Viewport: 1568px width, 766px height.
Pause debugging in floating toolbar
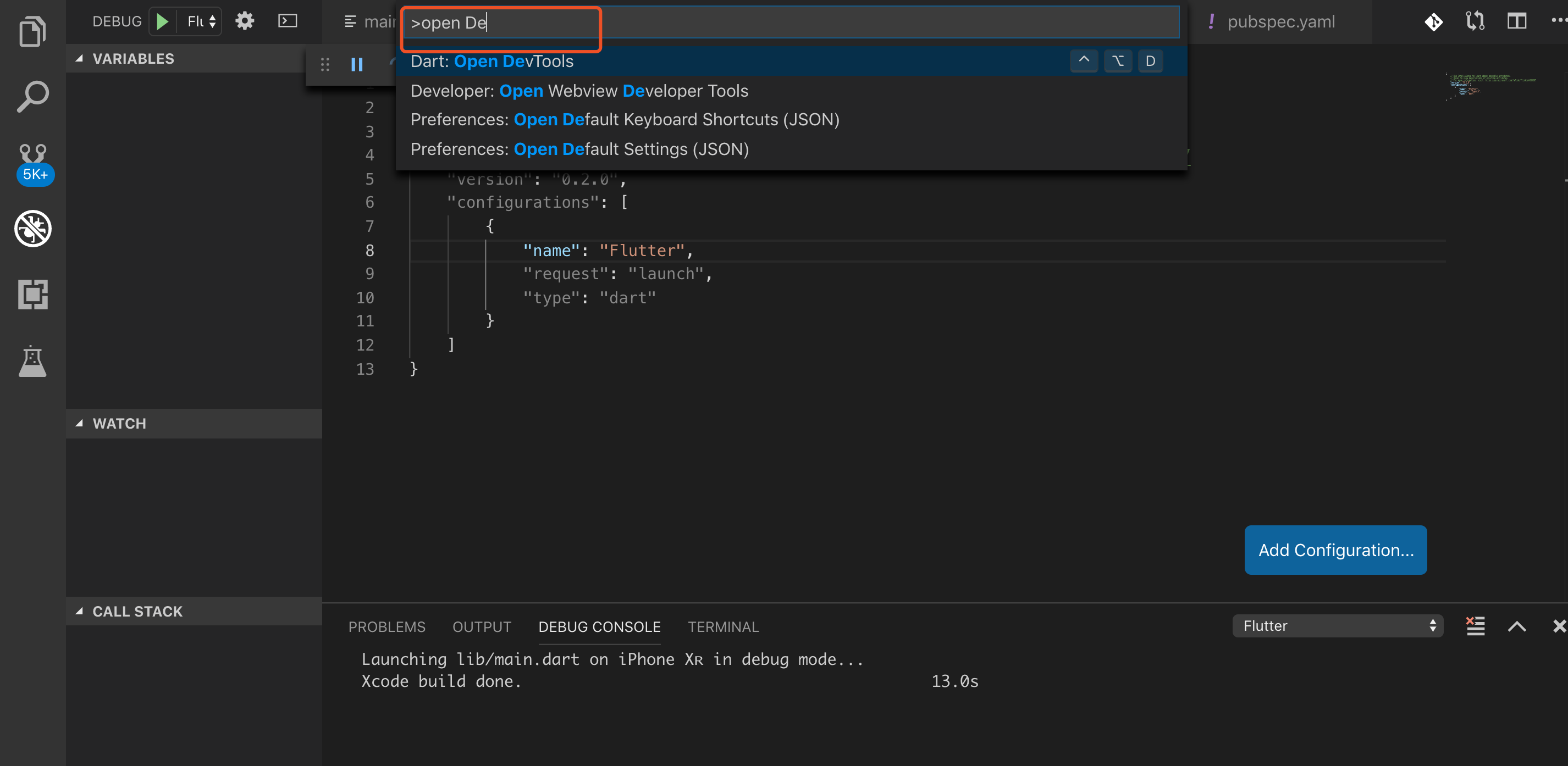[357, 64]
